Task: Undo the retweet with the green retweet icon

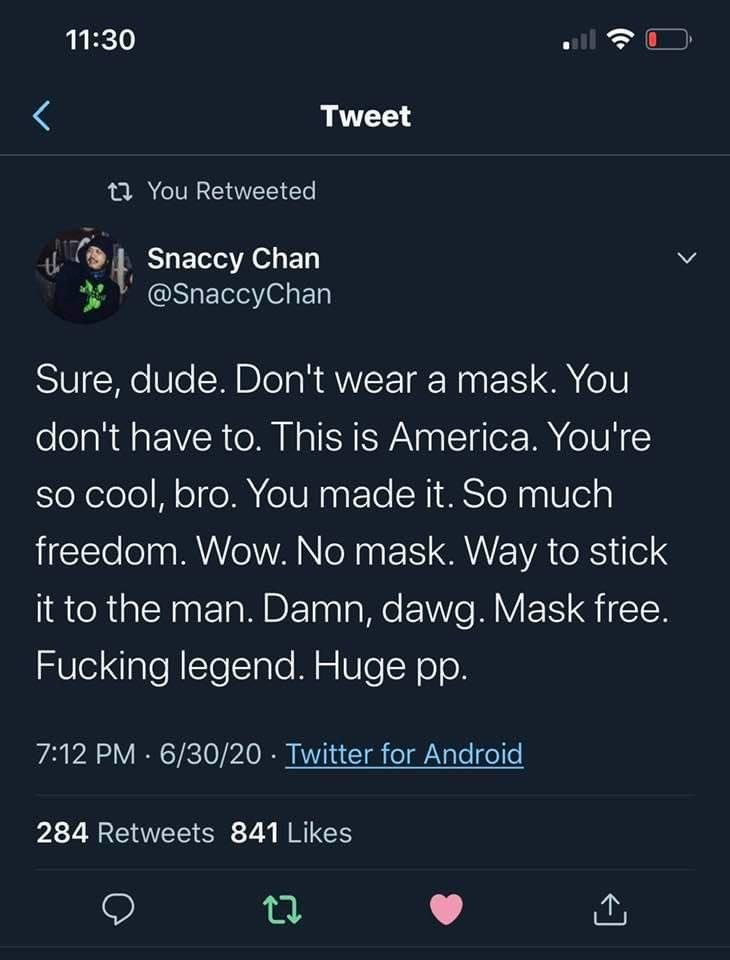Action: (x=283, y=909)
